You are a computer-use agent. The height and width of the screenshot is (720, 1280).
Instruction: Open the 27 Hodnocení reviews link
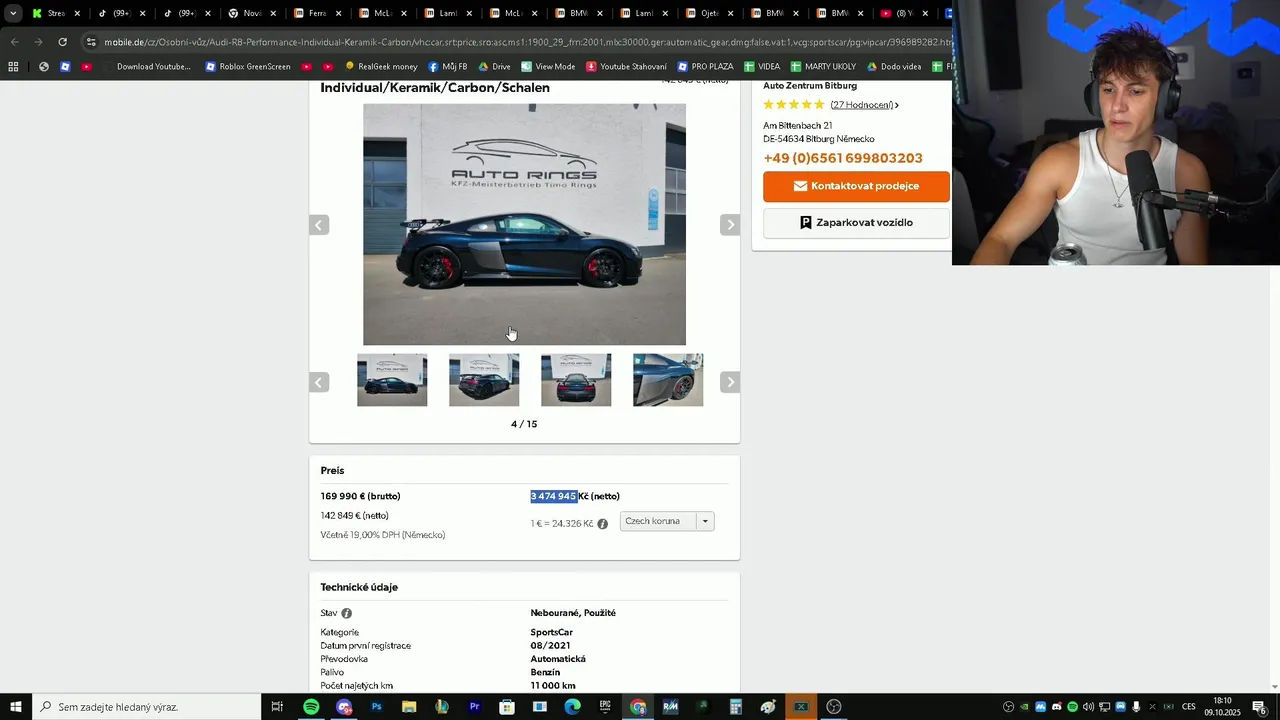click(x=862, y=105)
